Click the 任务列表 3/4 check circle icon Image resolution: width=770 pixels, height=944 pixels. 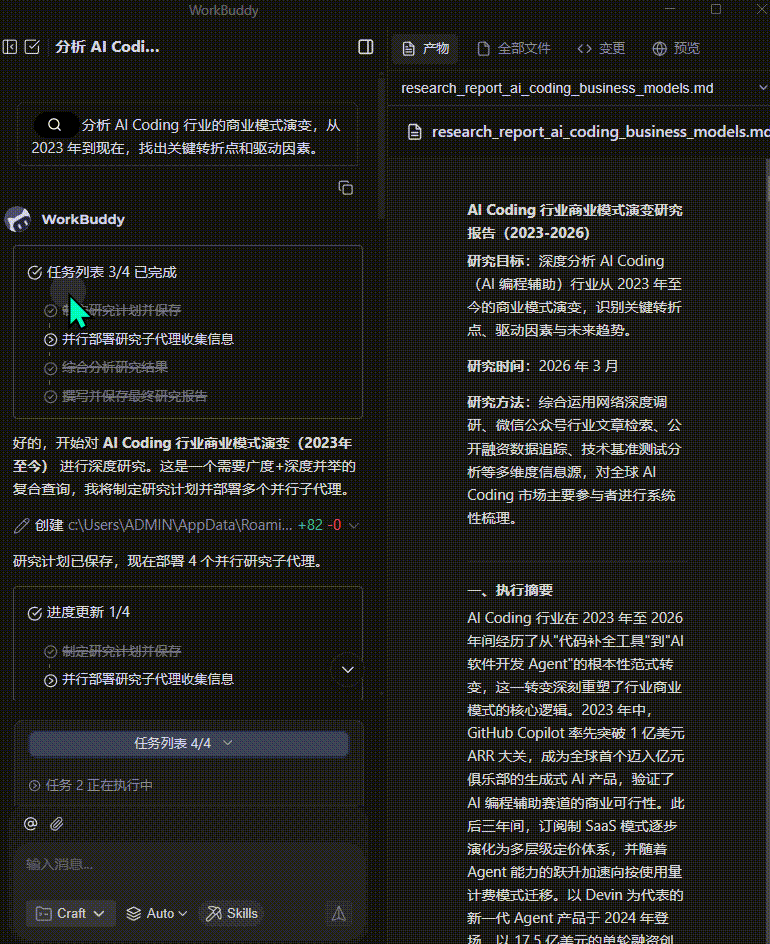(34, 273)
